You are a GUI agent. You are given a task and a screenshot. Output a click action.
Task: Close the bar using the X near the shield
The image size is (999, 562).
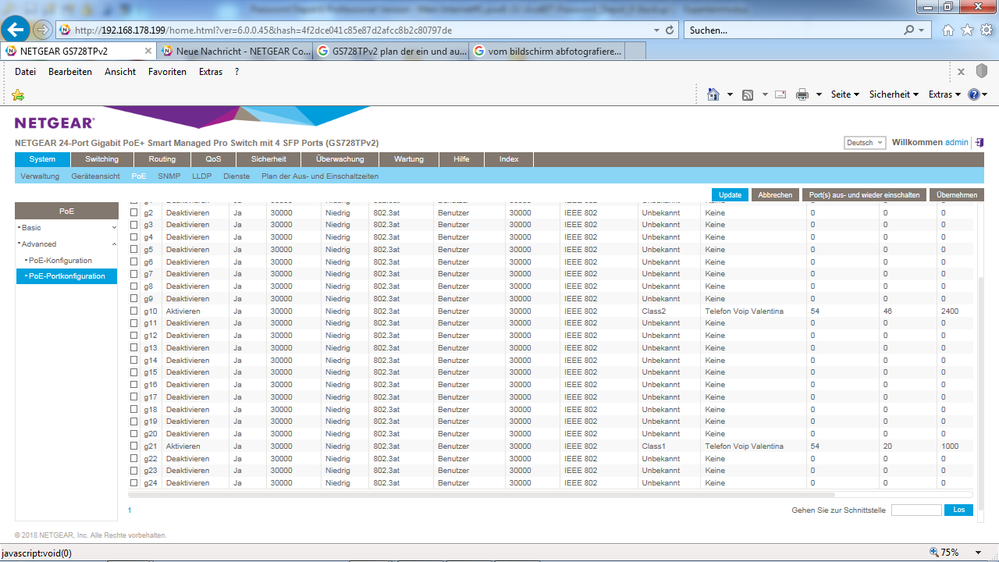click(961, 71)
